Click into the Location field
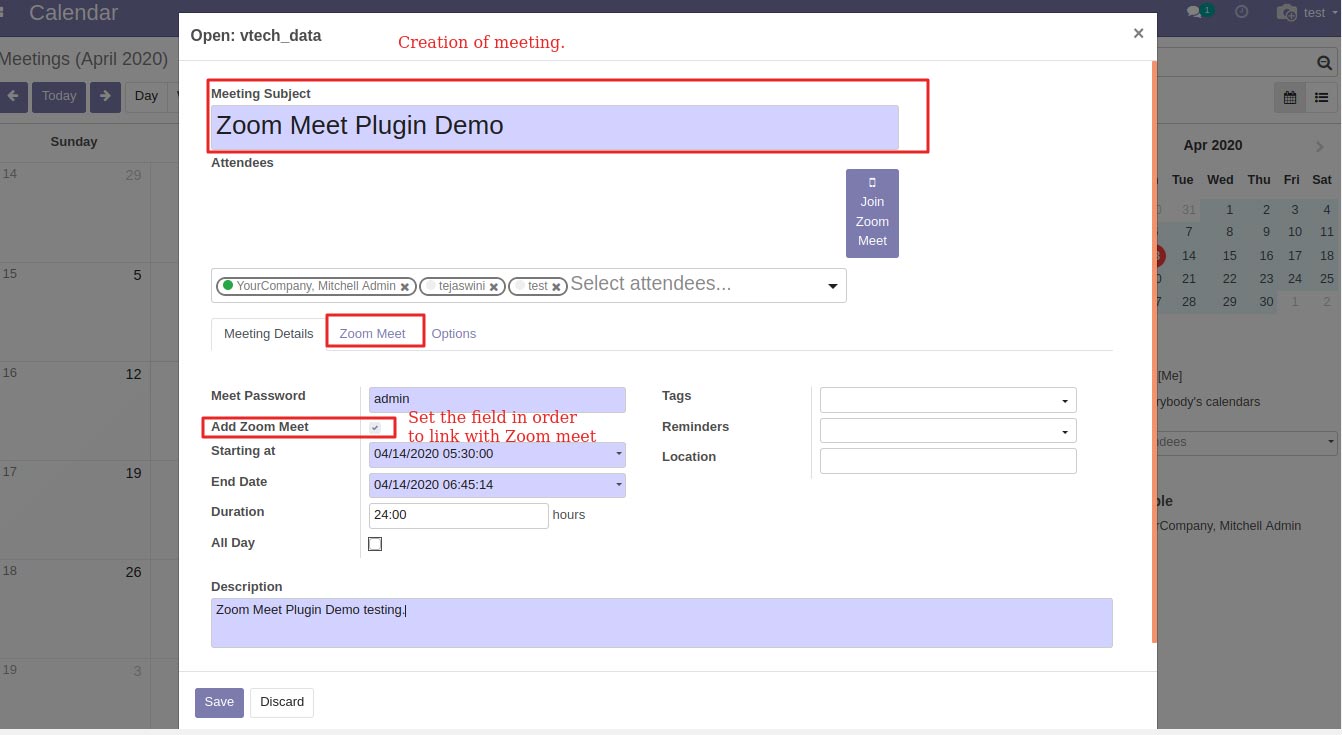Viewport: 1342px width, 735px height. click(x=948, y=460)
